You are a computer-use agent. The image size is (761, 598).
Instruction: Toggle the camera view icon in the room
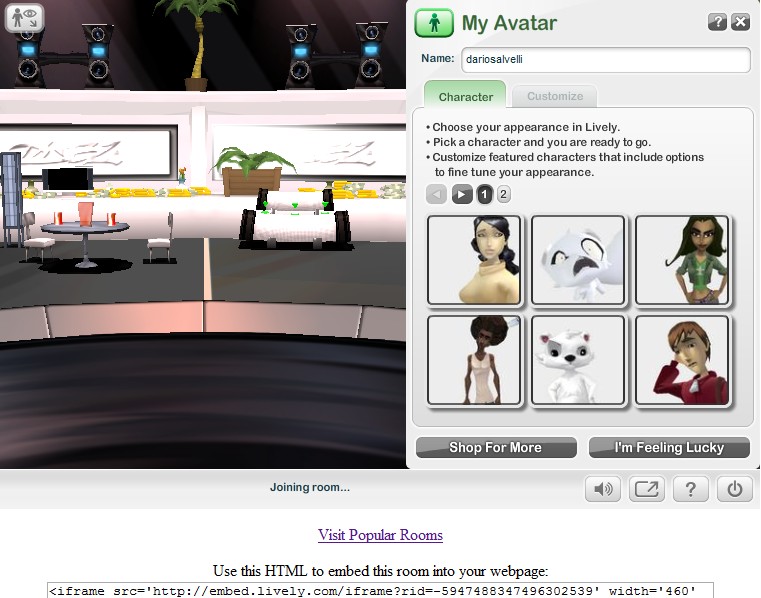click(x=25, y=17)
